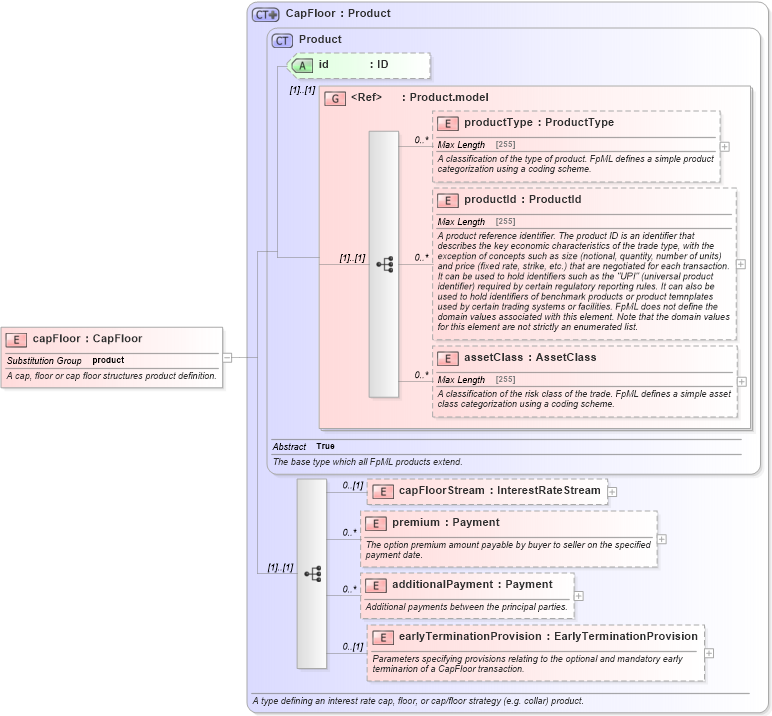This screenshot has height=716, width=772.
Task: Select the <Ref> : Product.model label
Action: click(419, 98)
